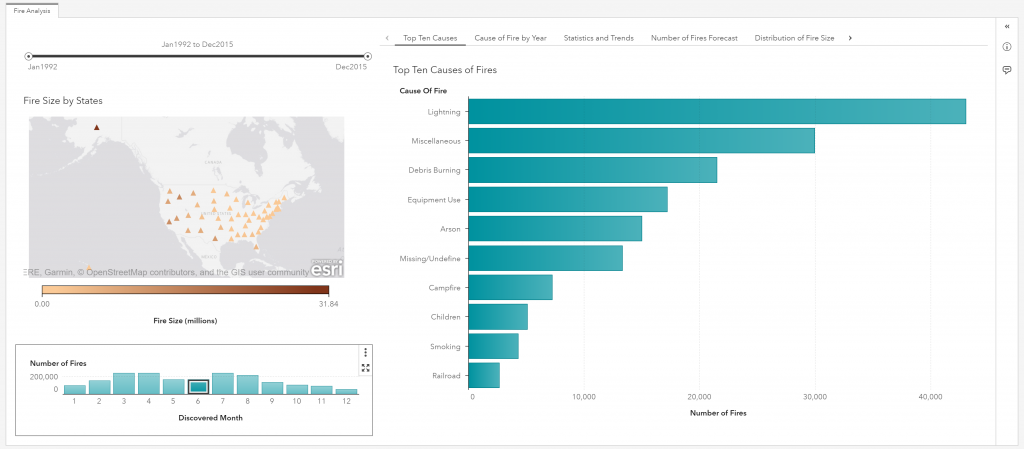Image resolution: width=1024 pixels, height=449 pixels.
Task: Open the Statistics and Trends tab
Action: [x=598, y=38]
